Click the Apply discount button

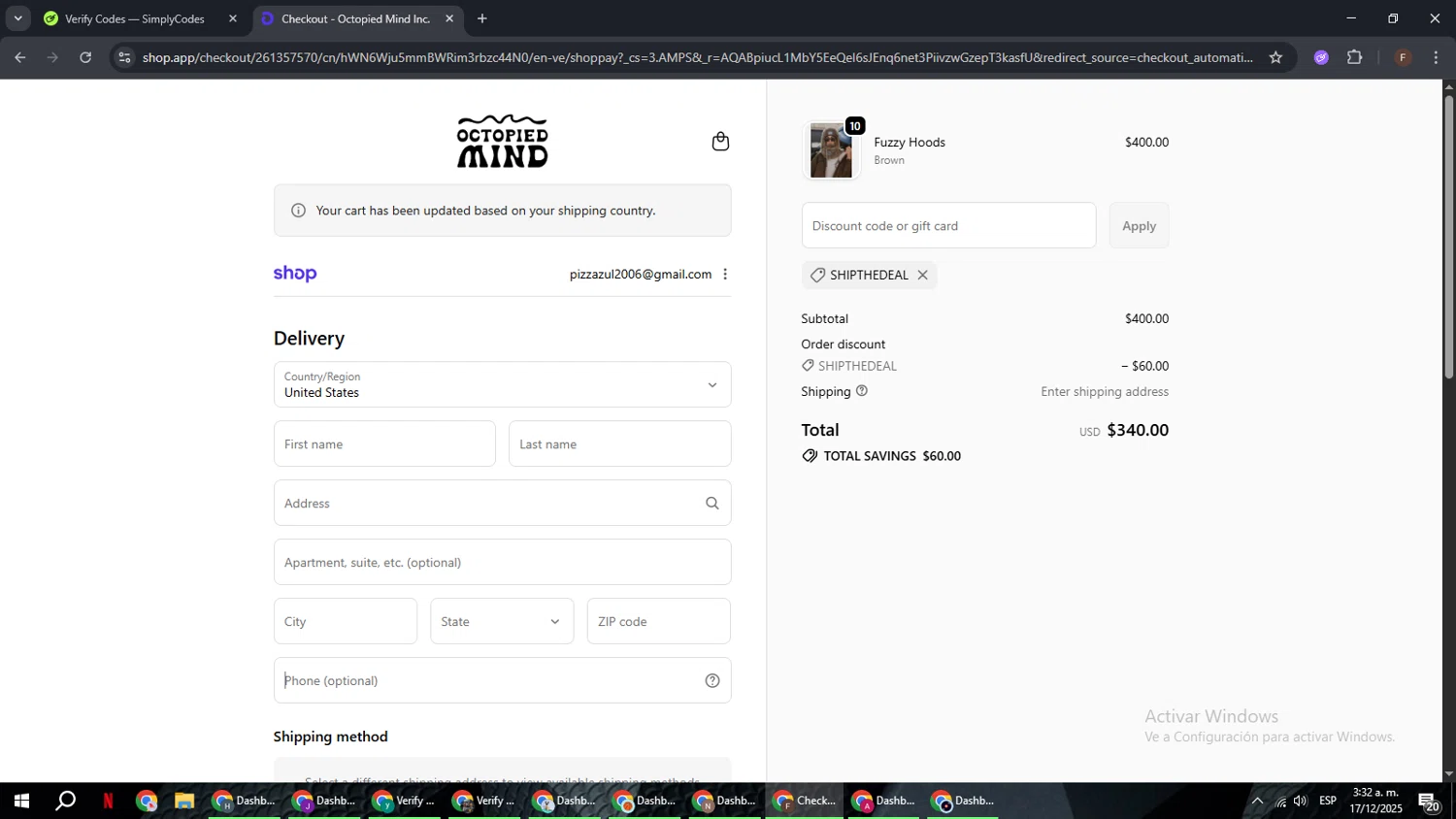click(1139, 225)
